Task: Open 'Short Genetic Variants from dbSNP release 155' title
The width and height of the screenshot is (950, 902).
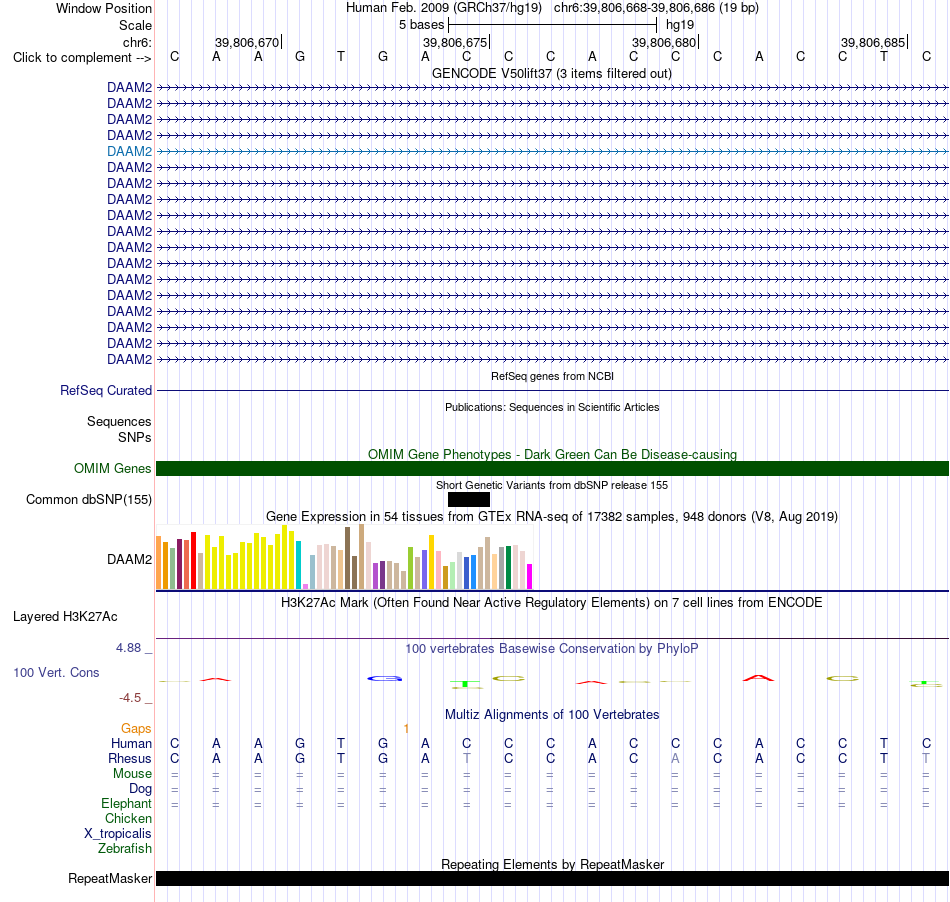Action: pyautogui.click(x=552, y=485)
